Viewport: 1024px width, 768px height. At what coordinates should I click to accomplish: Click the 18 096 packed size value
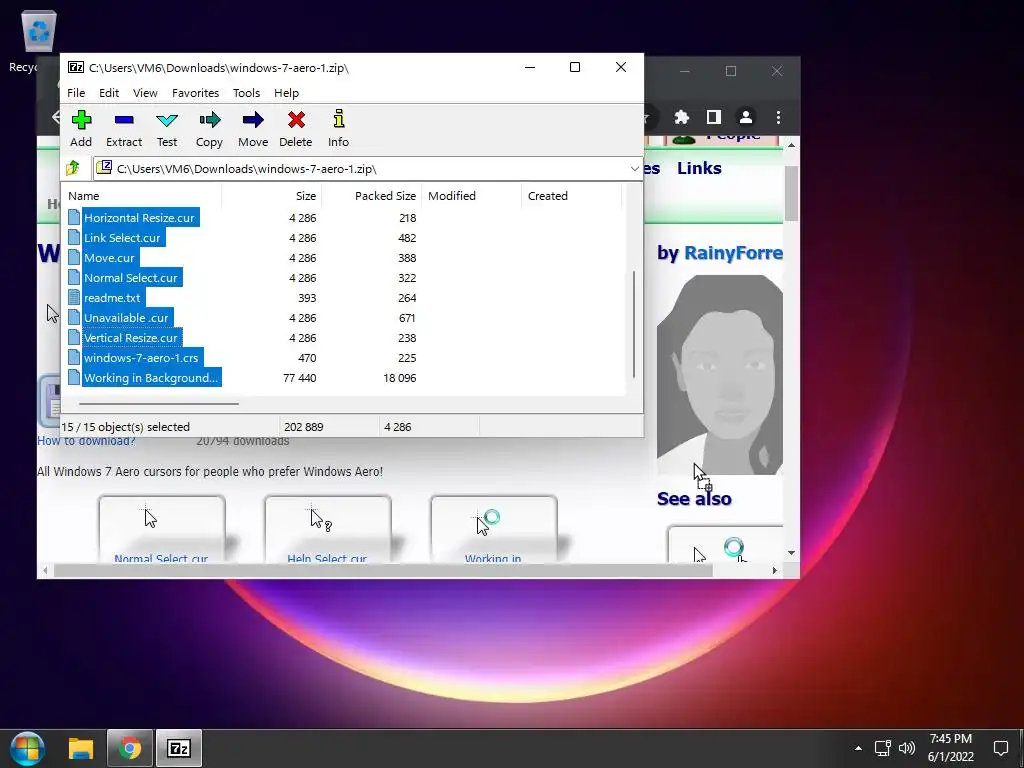[399, 378]
